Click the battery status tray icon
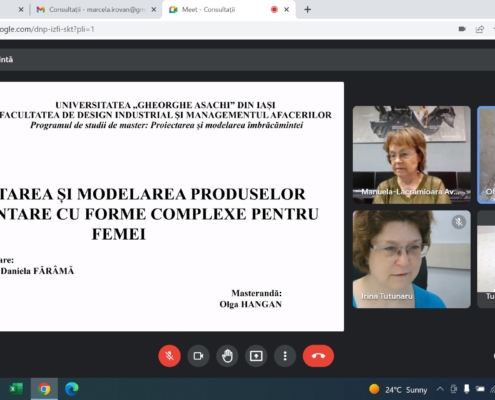This screenshot has height=400, width=495. click(480, 389)
